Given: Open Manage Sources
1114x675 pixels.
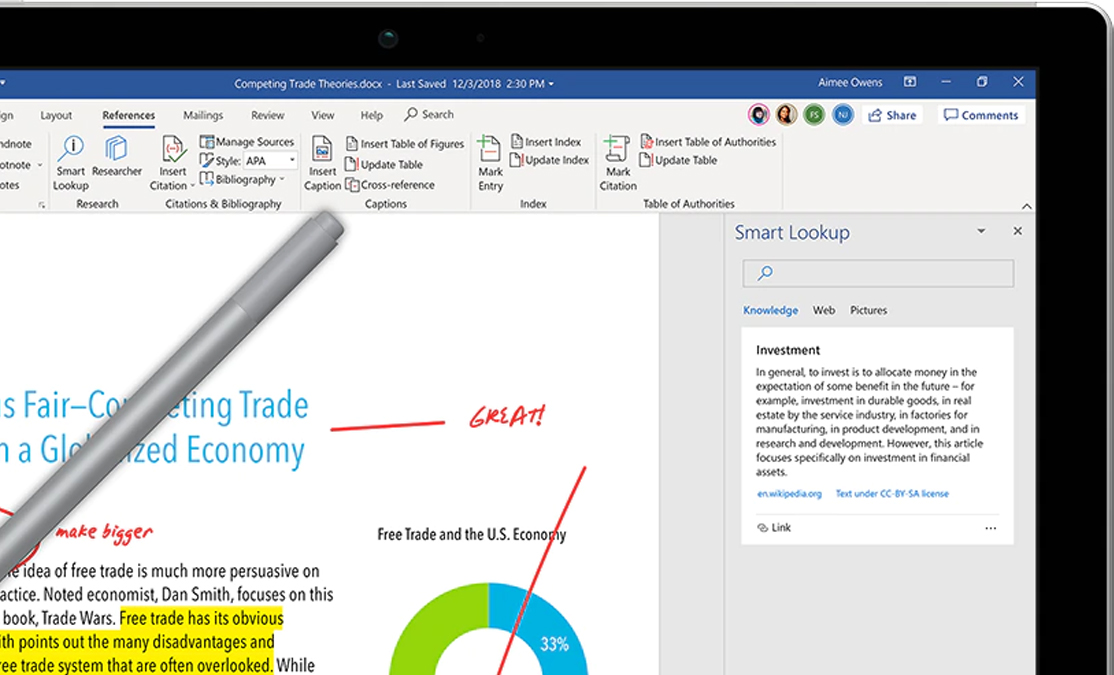Looking at the screenshot, I should click(247, 141).
